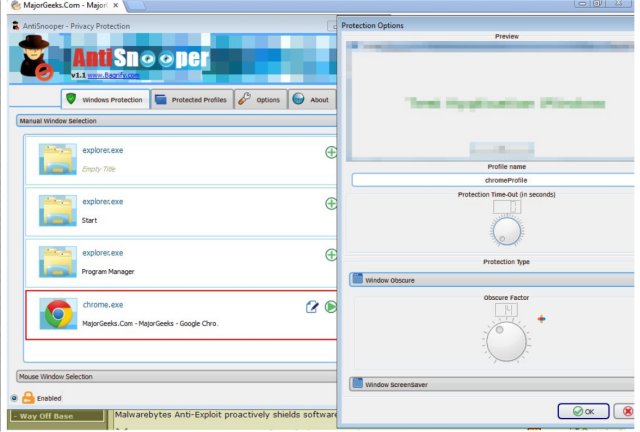The height and width of the screenshot is (432, 640).
Task: Click the globe icon on About tab
Action: pos(298,99)
